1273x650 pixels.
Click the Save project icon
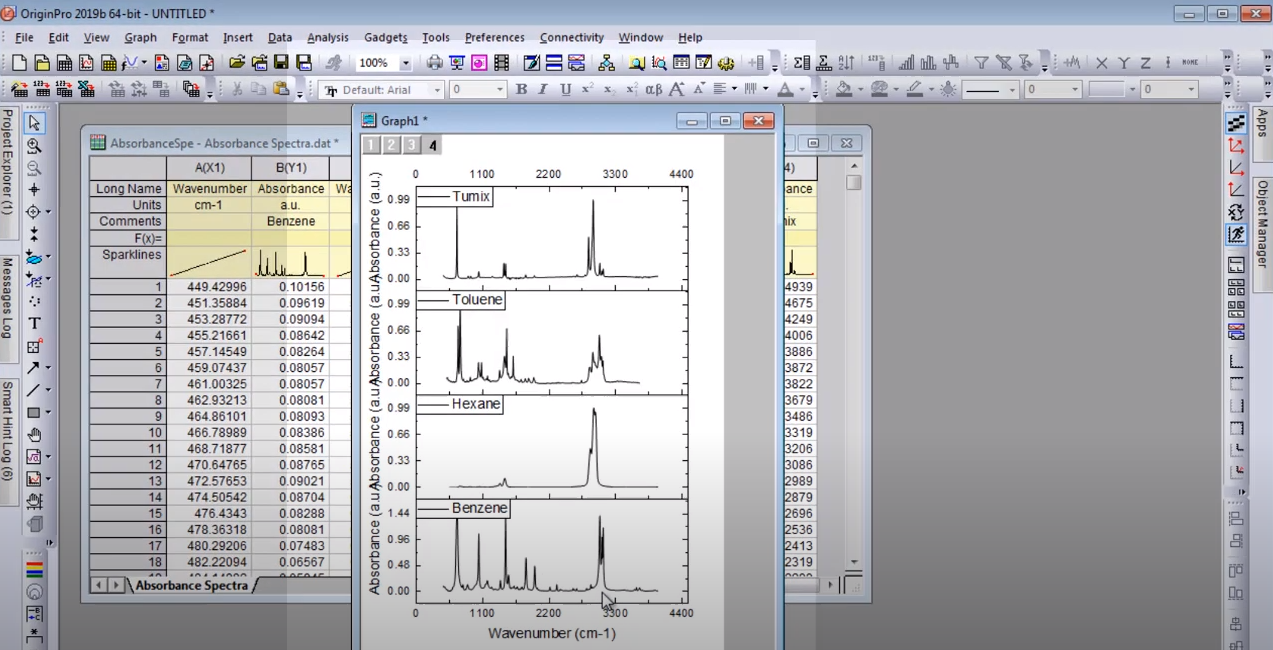coord(281,63)
